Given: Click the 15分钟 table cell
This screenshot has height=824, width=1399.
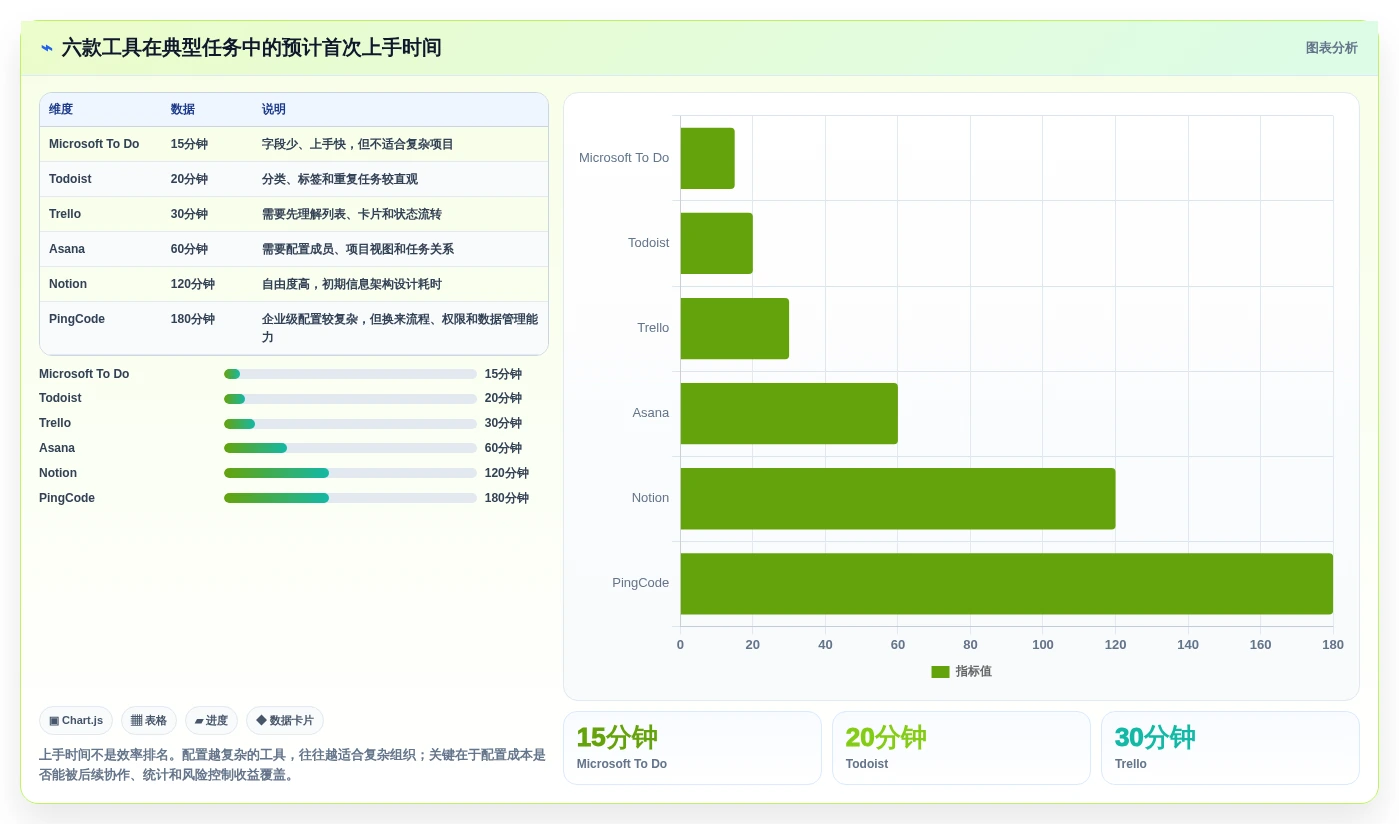Looking at the screenshot, I should [189, 144].
